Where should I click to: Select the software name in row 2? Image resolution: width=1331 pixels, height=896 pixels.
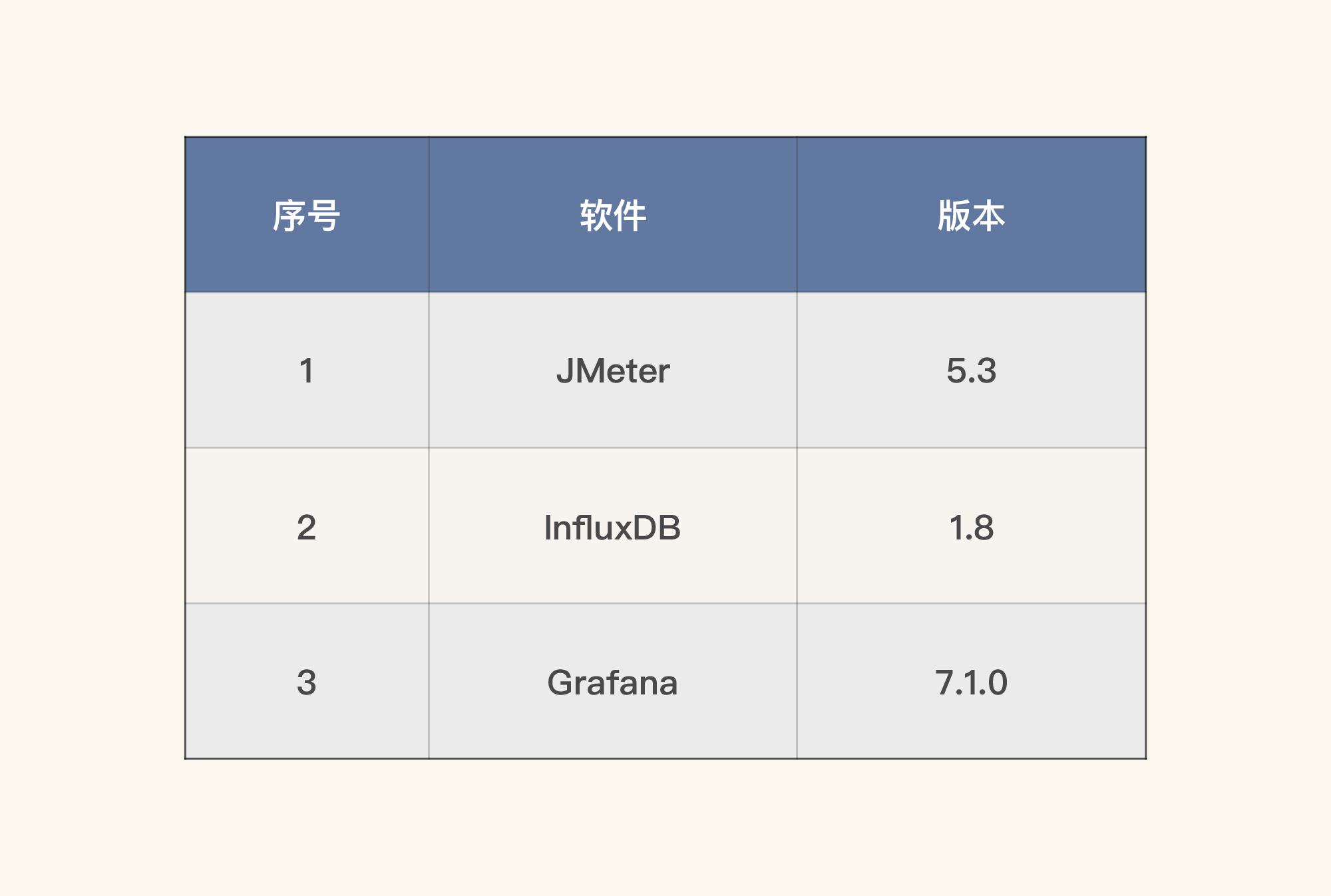(x=612, y=527)
